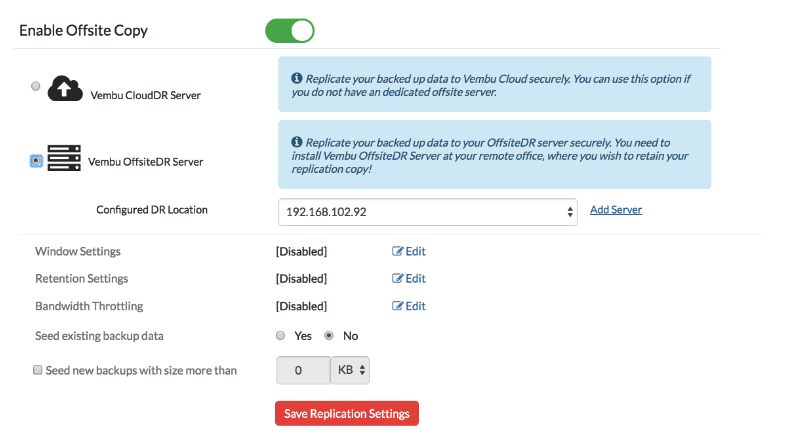
Task: Open the KB size unit dropdown
Action: pyautogui.click(x=350, y=370)
